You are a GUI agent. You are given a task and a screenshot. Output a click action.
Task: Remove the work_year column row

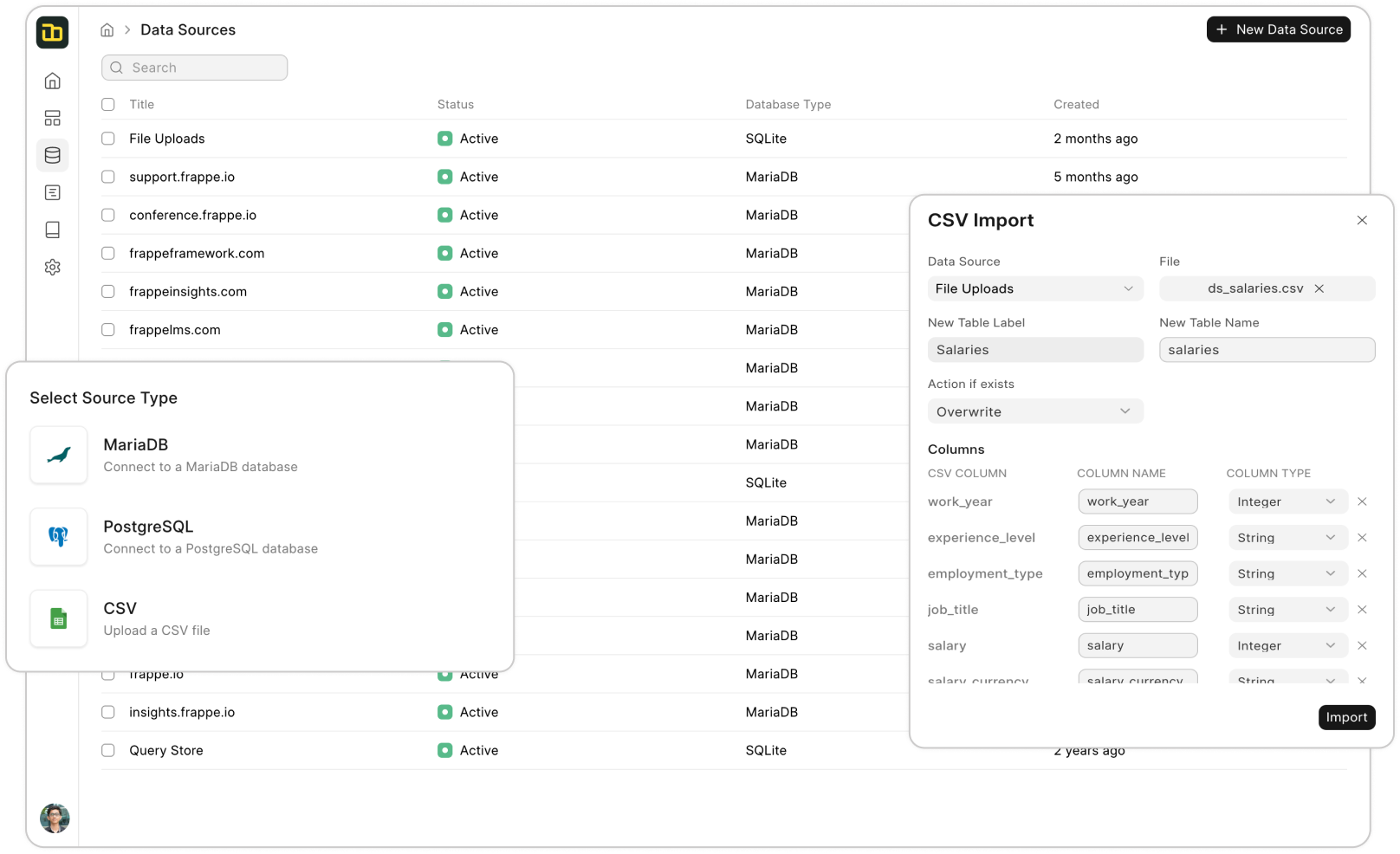pos(1362,501)
